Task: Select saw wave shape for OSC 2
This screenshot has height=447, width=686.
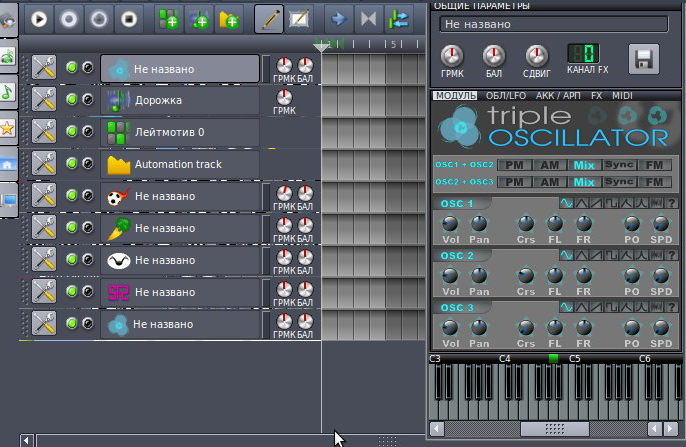Action: click(596, 255)
